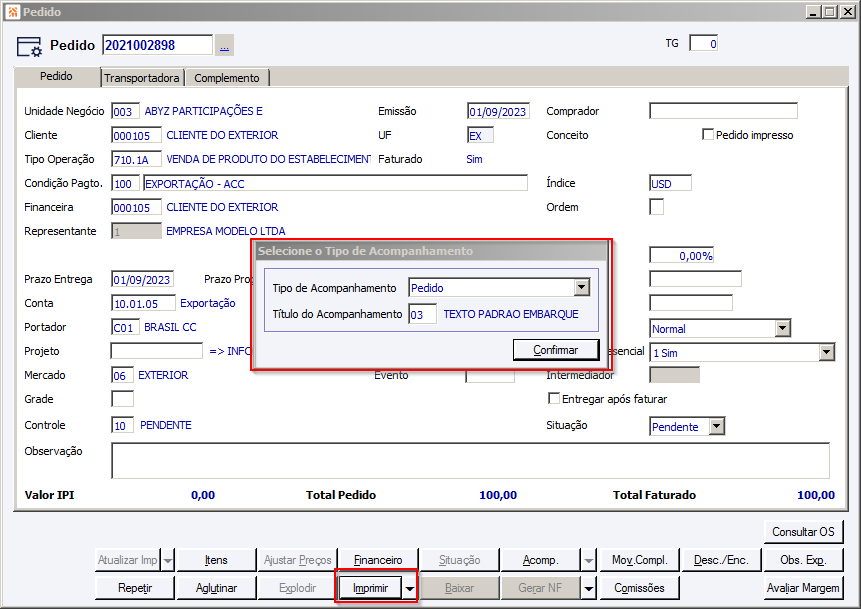
Task: Click into the Observação text area
Action: (x=470, y=460)
